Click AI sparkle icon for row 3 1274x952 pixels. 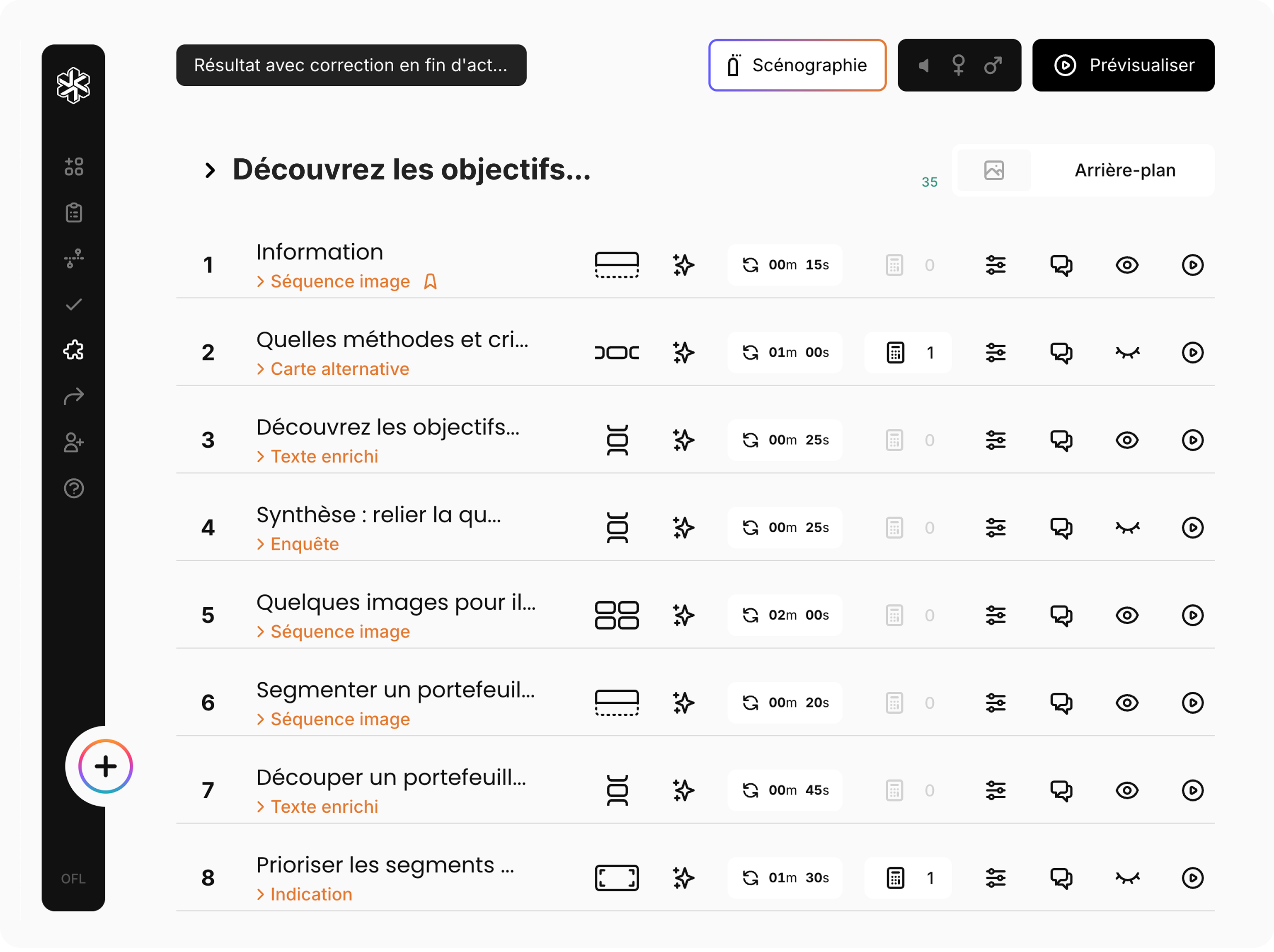point(683,440)
